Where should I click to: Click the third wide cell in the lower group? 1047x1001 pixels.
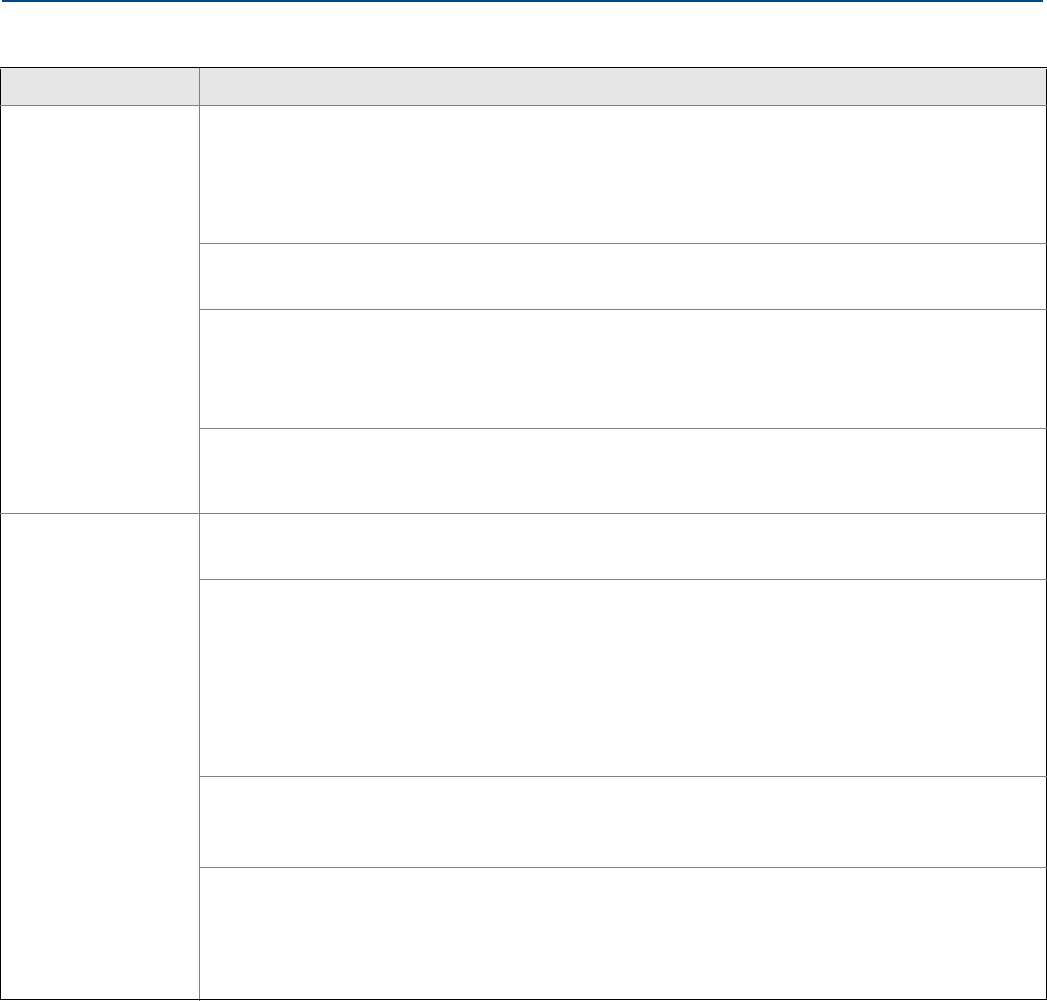tap(622, 821)
